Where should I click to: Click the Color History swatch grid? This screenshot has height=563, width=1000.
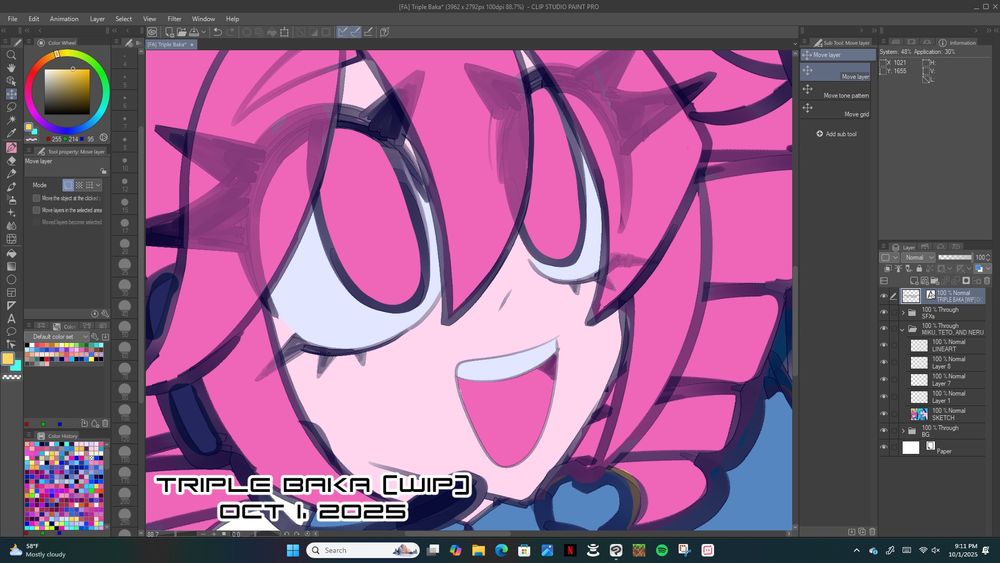pos(64,486)
